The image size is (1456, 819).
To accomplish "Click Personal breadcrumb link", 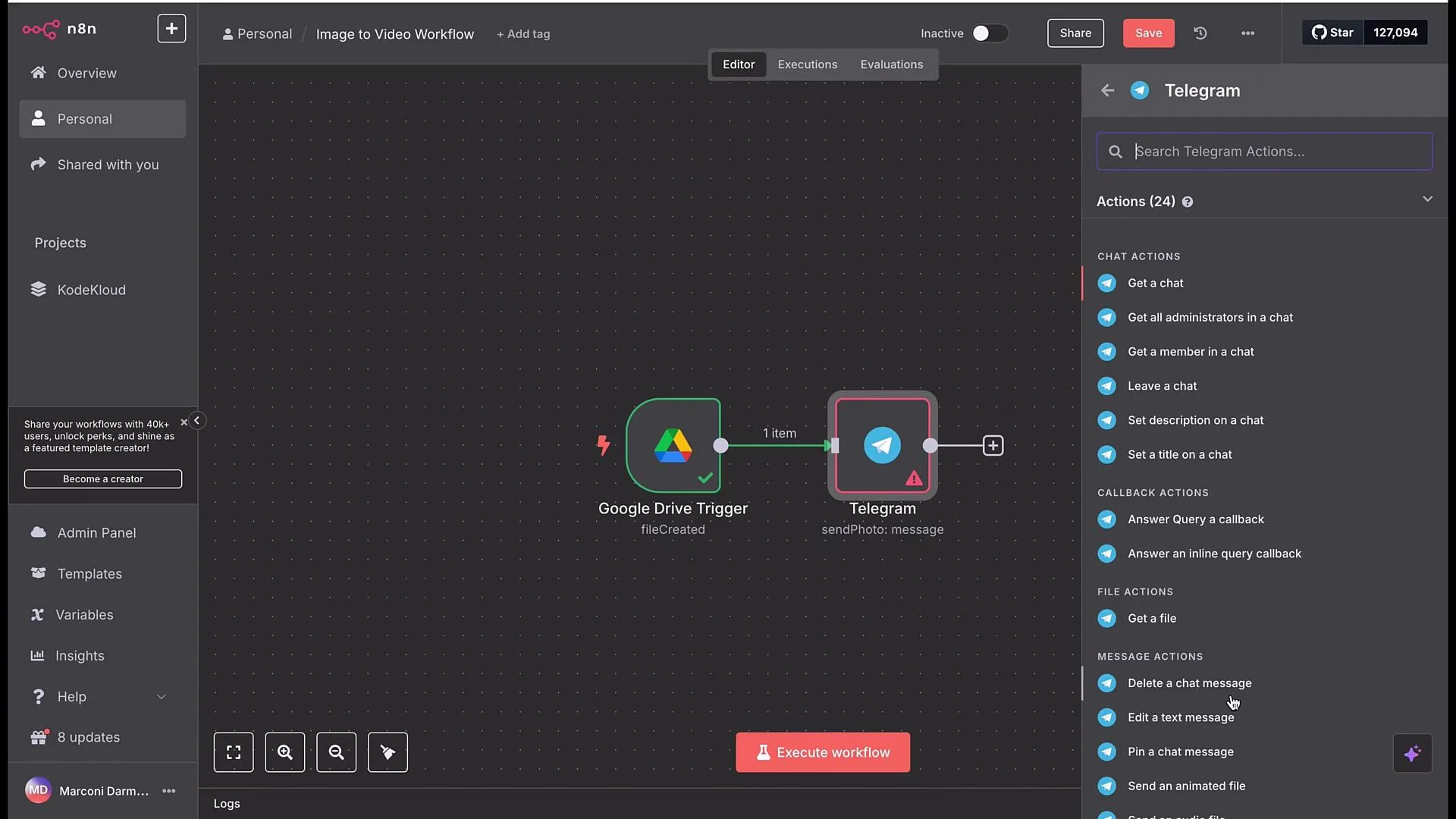I will pos(257,34).
